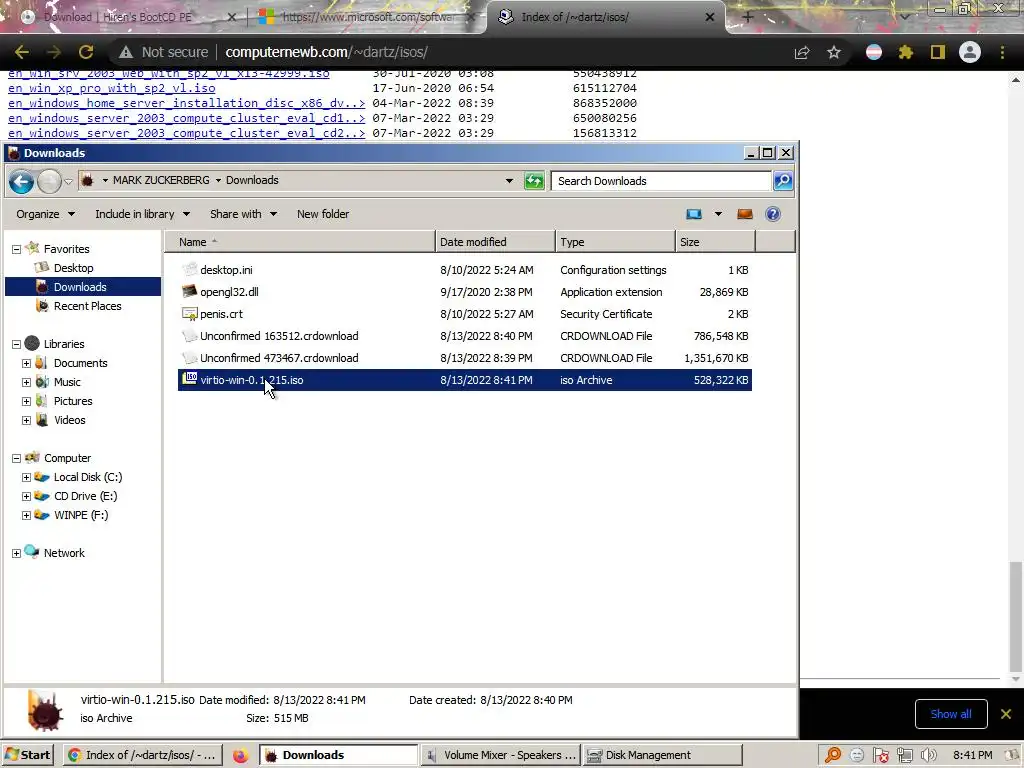Select Unconfirmed 473467.crdownload file
The image size is (1024, 768).
pos(279,358)
